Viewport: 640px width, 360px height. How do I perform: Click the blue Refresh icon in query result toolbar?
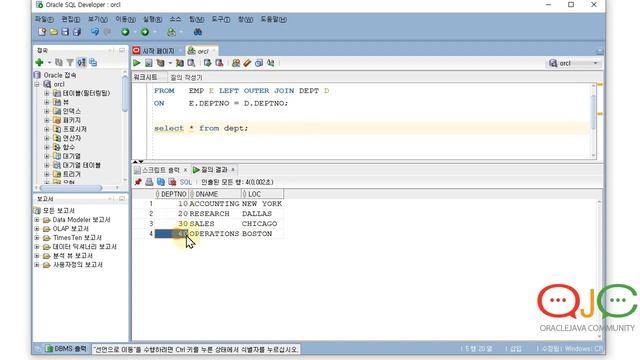point(161,182)
